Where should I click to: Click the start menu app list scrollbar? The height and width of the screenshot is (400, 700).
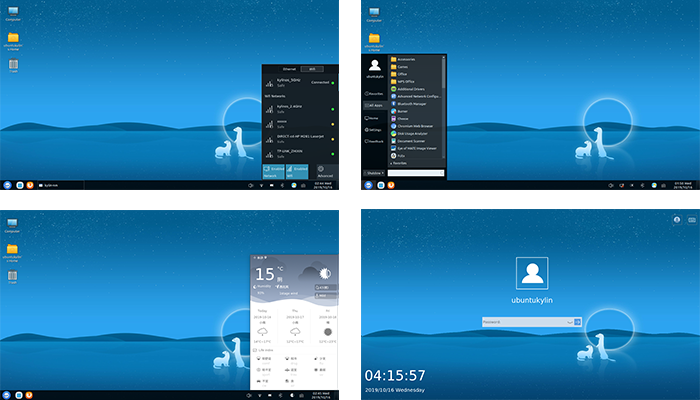(x=444, y=100)
